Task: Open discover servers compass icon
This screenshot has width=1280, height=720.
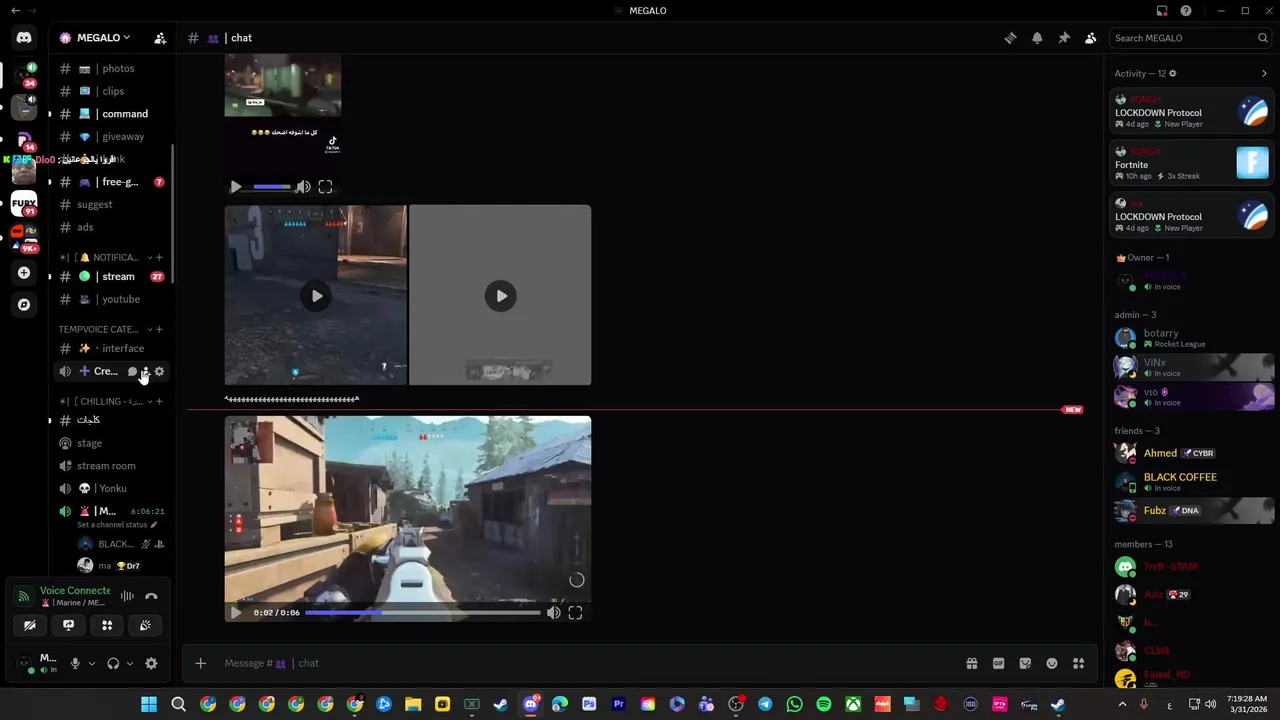Action: [24, 305]
